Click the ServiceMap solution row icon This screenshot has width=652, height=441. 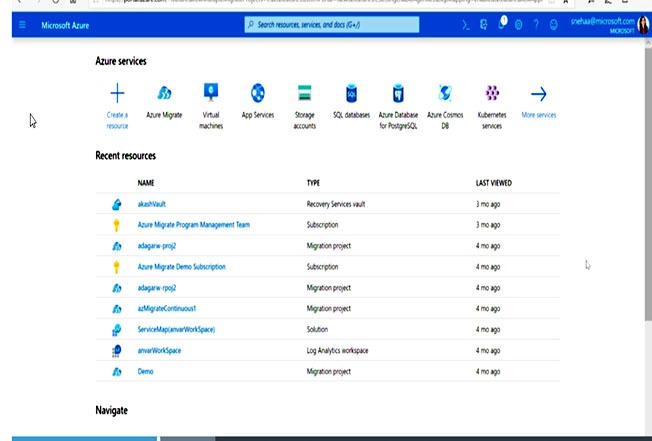(116, 330)
